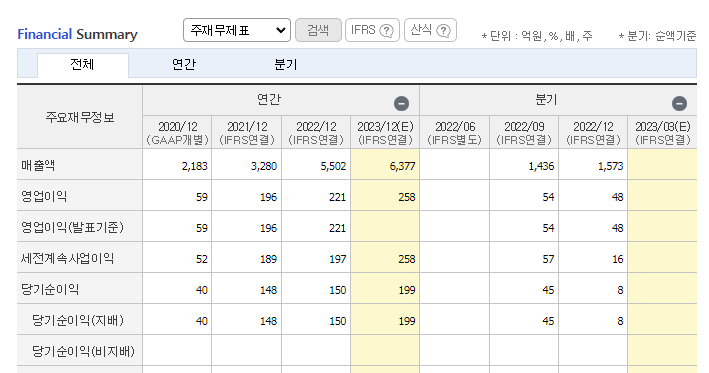Click 영업이익 estimate value 258
This screenshot has width=709, height=373.
click(x=407, y=197)
